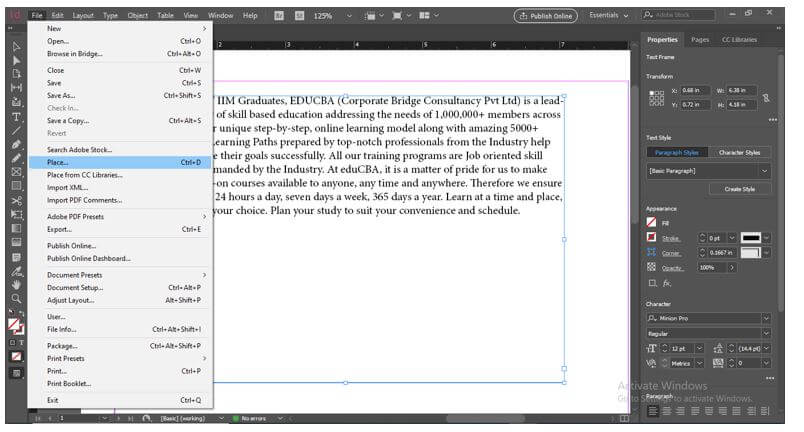Click the drop shadow icon beside fx
Image resolution: width=804 pixels, height=432 pixels.
pyautogui.click(x=652, y=283)
